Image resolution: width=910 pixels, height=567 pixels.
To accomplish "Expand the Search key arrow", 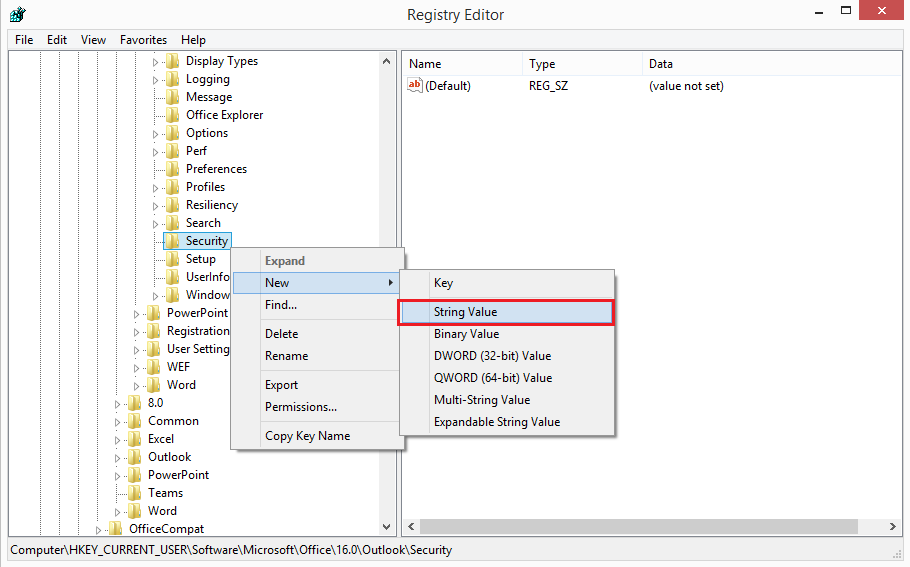I will [155, 224].
